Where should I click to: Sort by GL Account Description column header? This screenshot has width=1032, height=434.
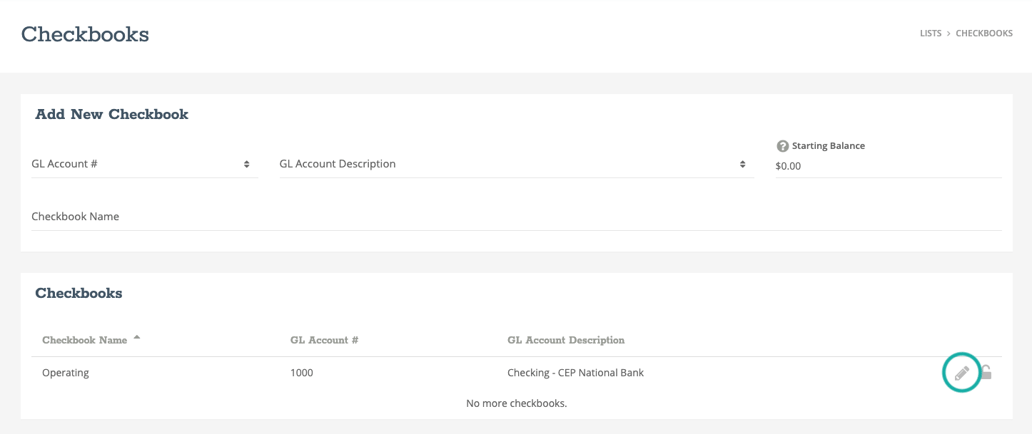tap(566, 340)
